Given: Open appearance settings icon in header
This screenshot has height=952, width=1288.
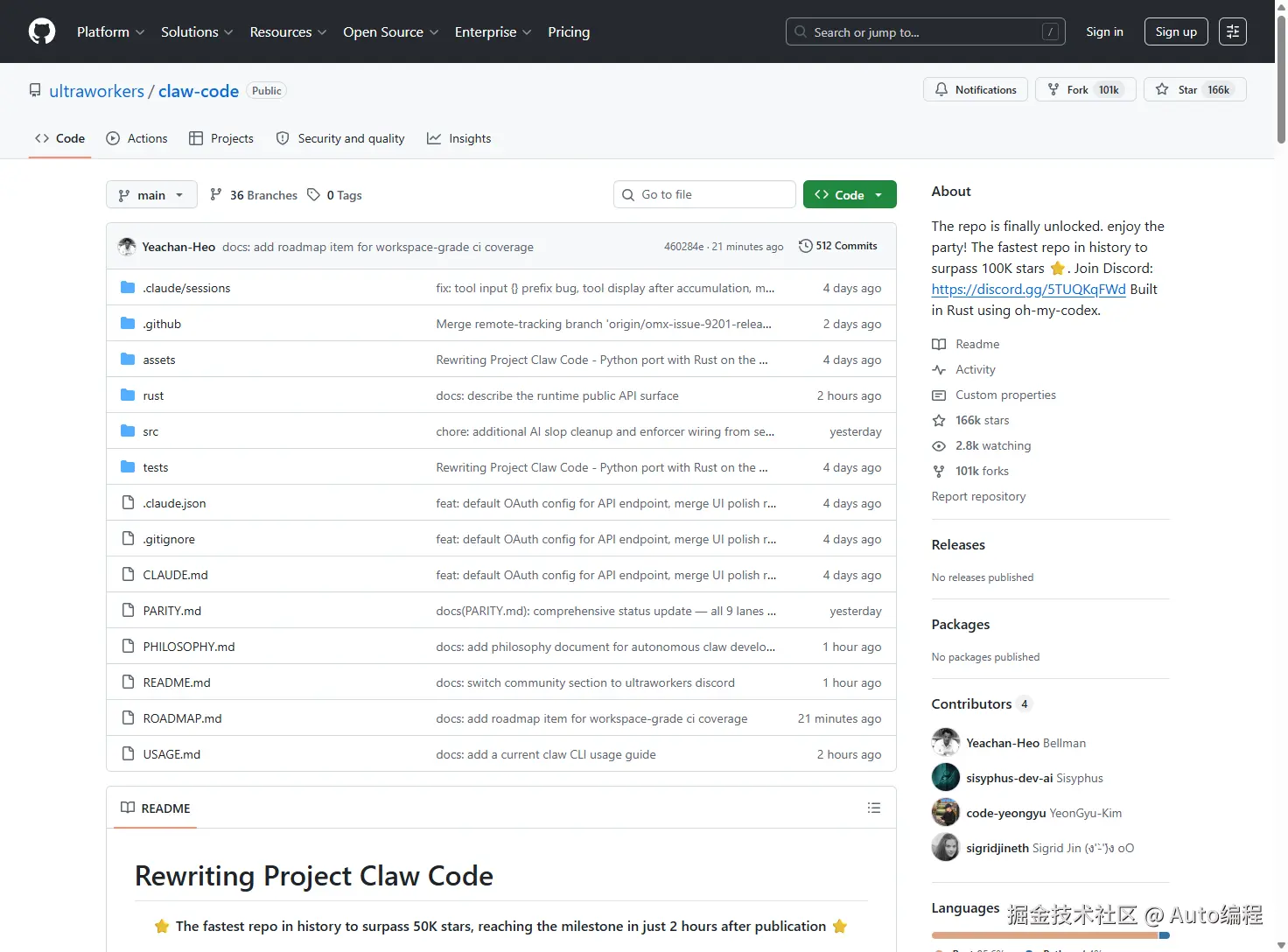Looking at the screenshot, I should [x=1233, y=31].
